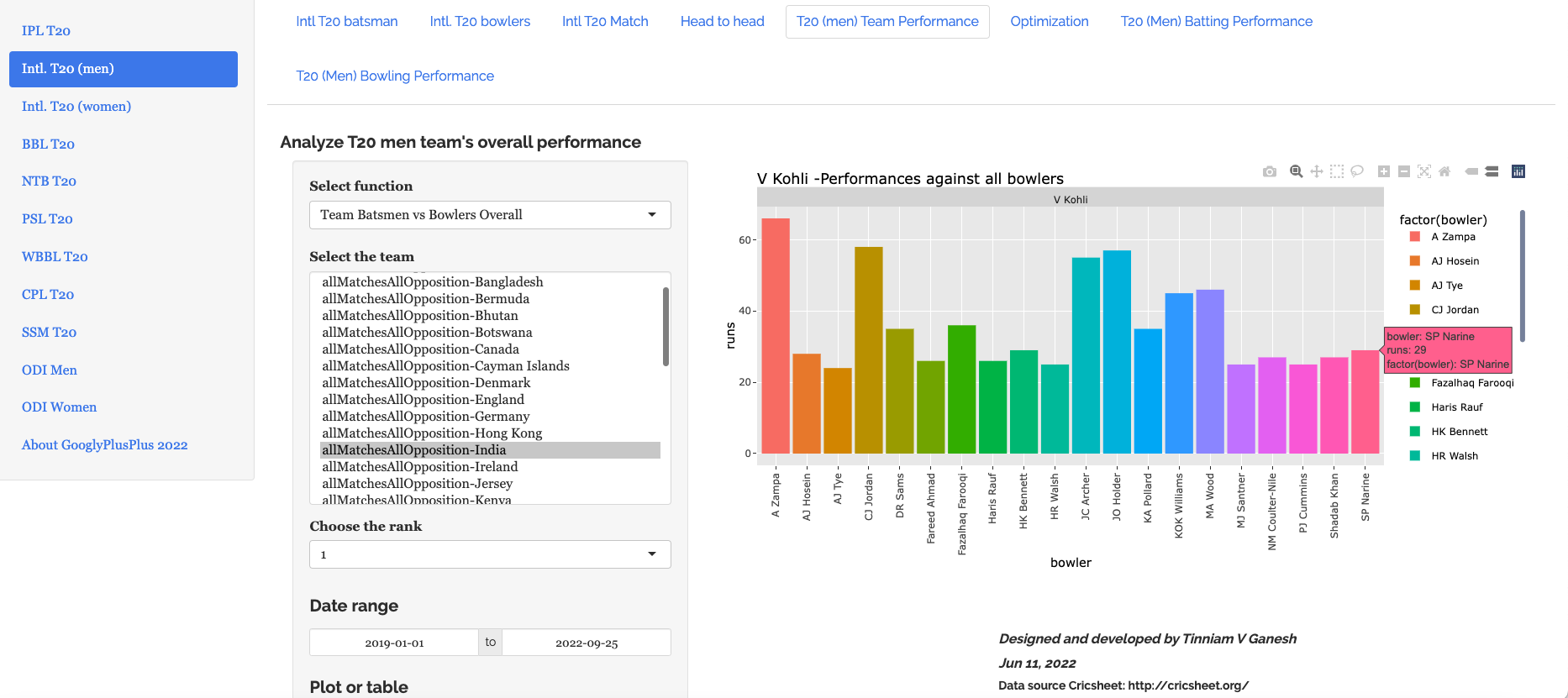Reset axes with the home icon

tap(1444, 171)
